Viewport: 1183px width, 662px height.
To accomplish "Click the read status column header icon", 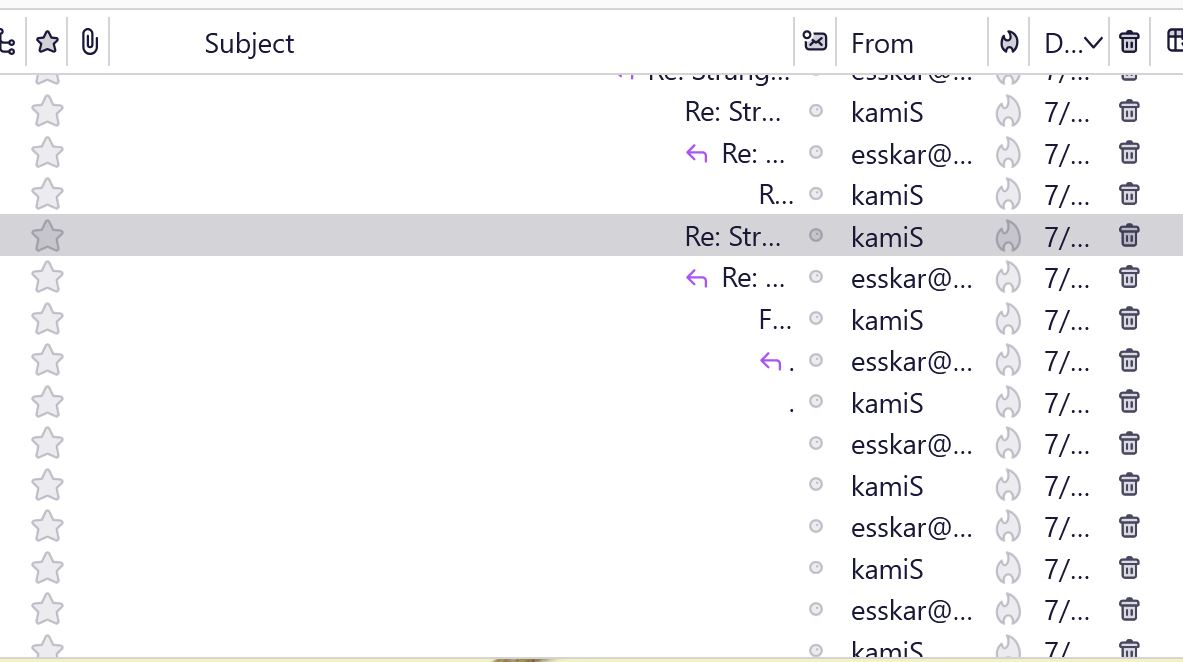I will (815, 42).
